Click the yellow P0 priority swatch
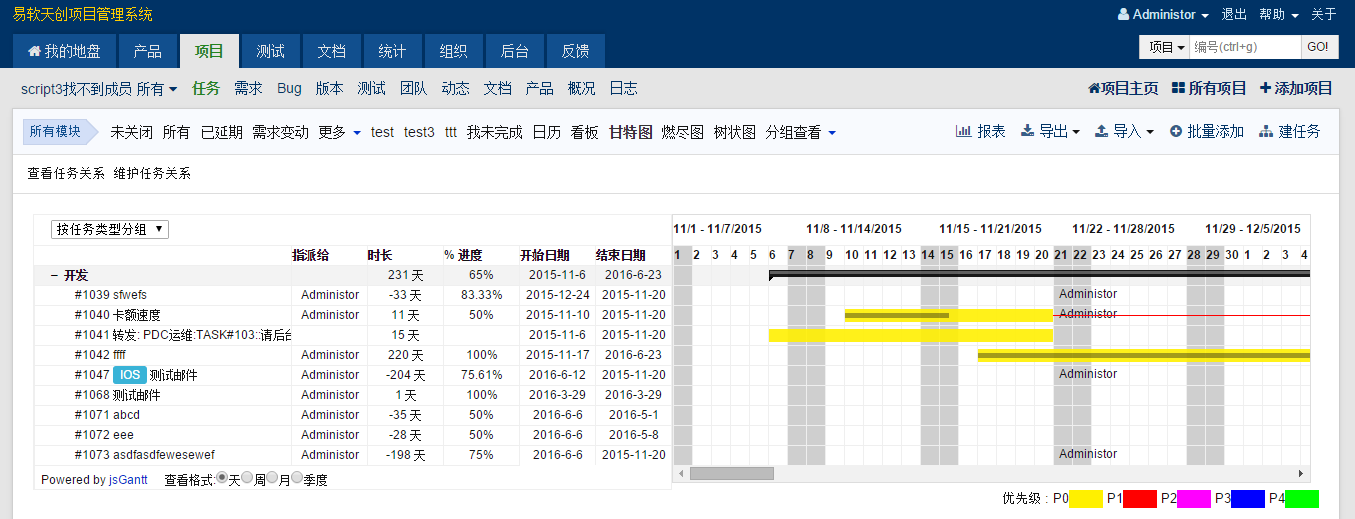 (1085, 498)
